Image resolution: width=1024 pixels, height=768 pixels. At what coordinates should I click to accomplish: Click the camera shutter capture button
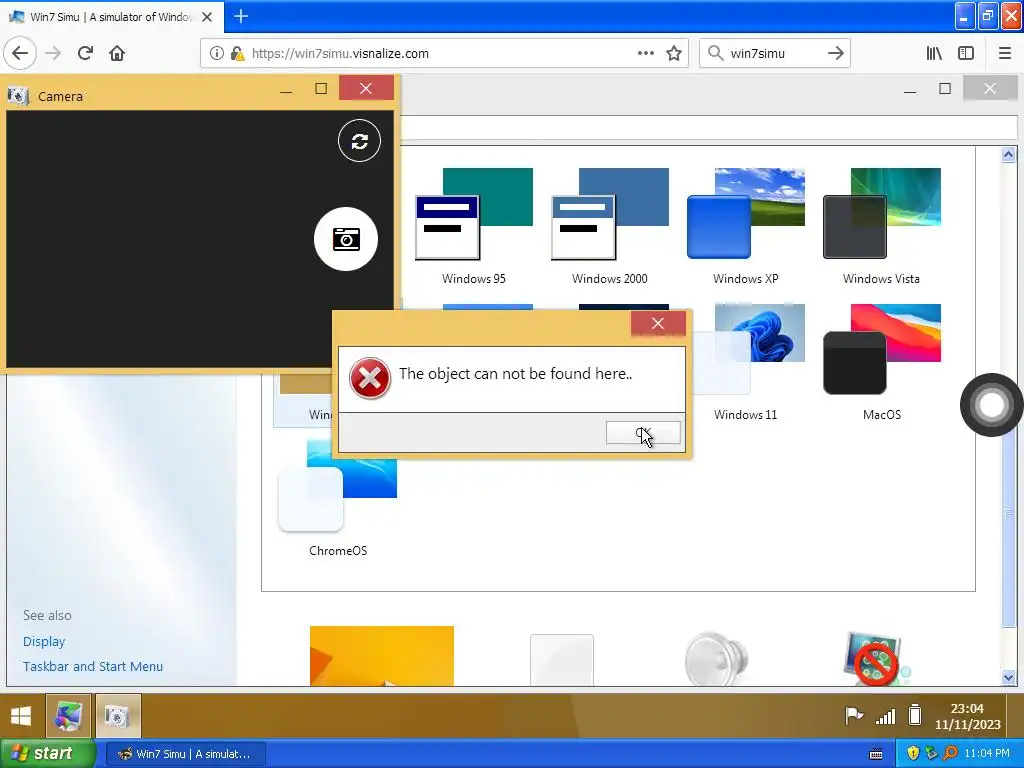[345, 239]
